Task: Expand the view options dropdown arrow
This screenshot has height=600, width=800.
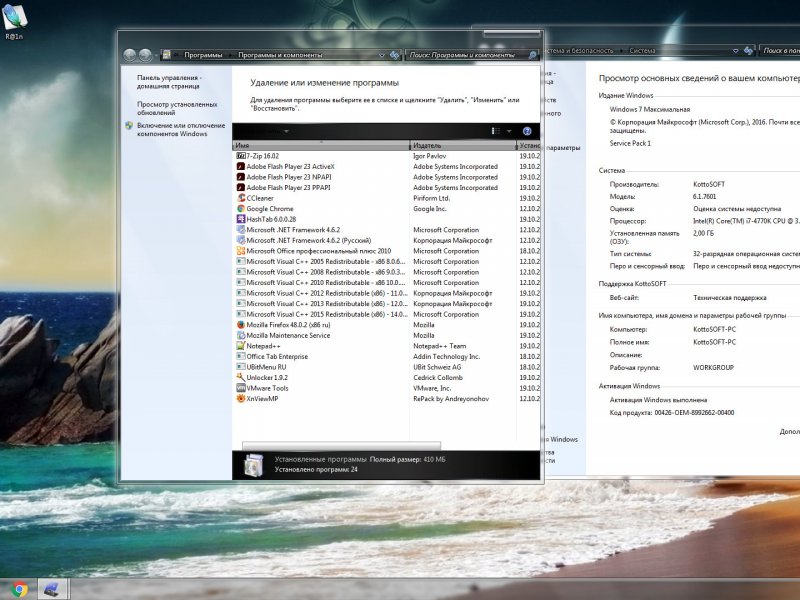Action: [509, 131]
